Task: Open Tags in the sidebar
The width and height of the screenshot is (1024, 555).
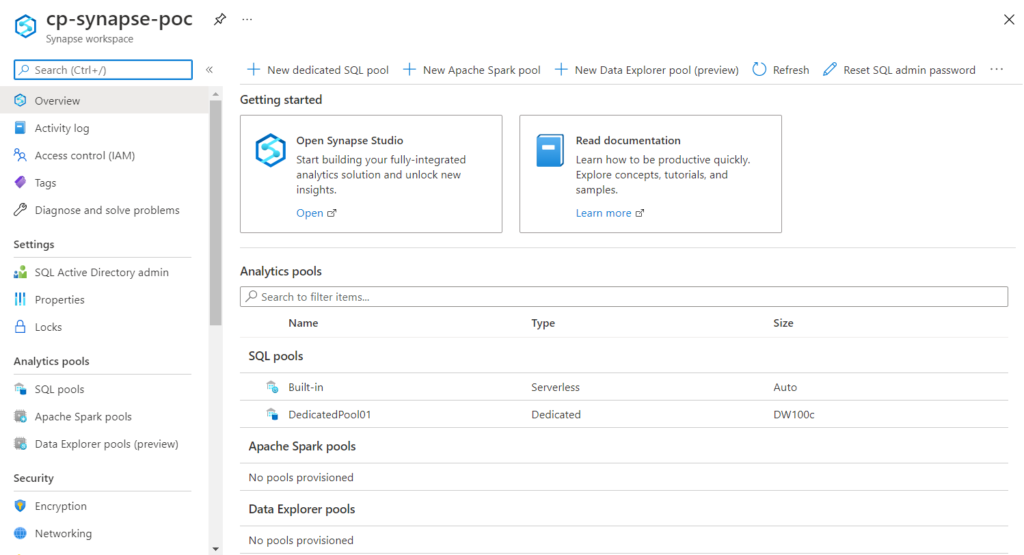Action: (45, 183)
